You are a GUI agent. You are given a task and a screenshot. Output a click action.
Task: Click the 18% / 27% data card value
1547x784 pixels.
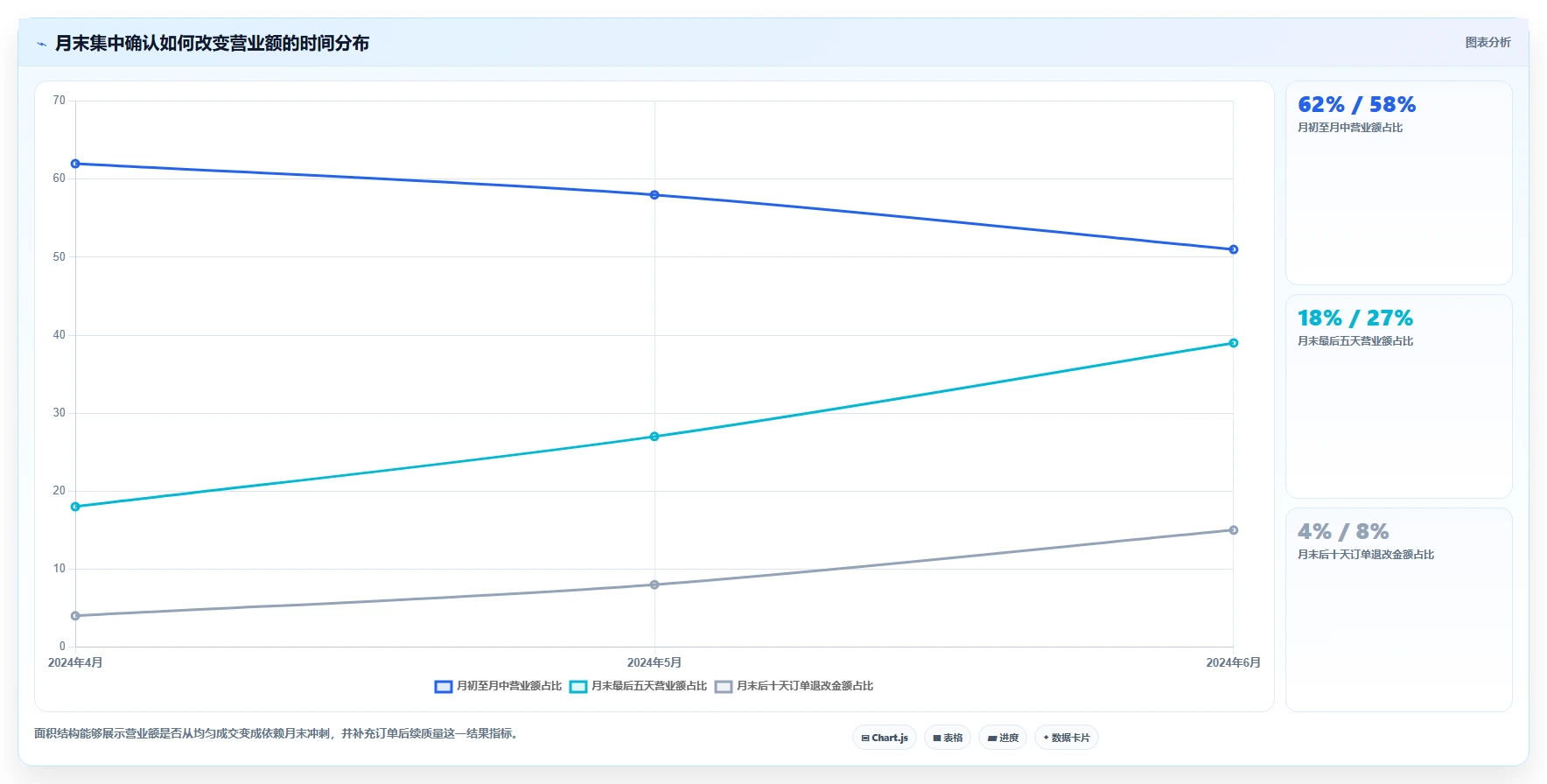point(1355,318)
